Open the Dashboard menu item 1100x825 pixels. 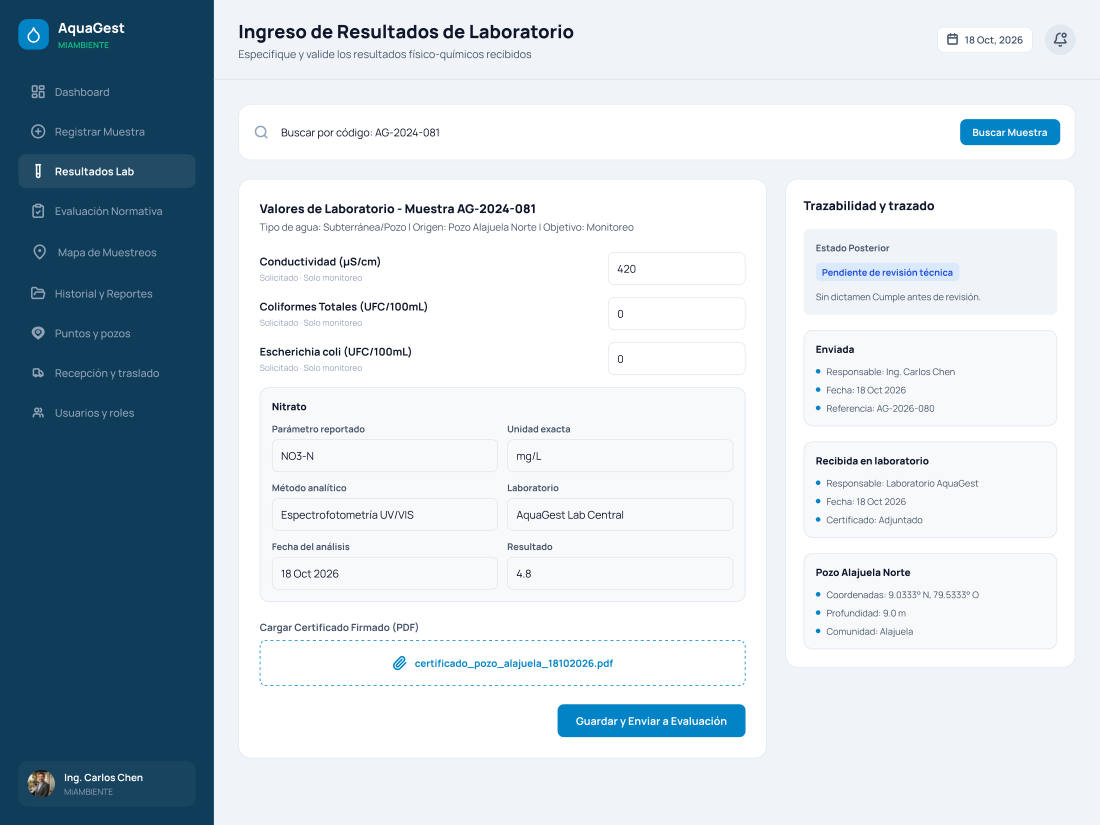click(107, 92)
